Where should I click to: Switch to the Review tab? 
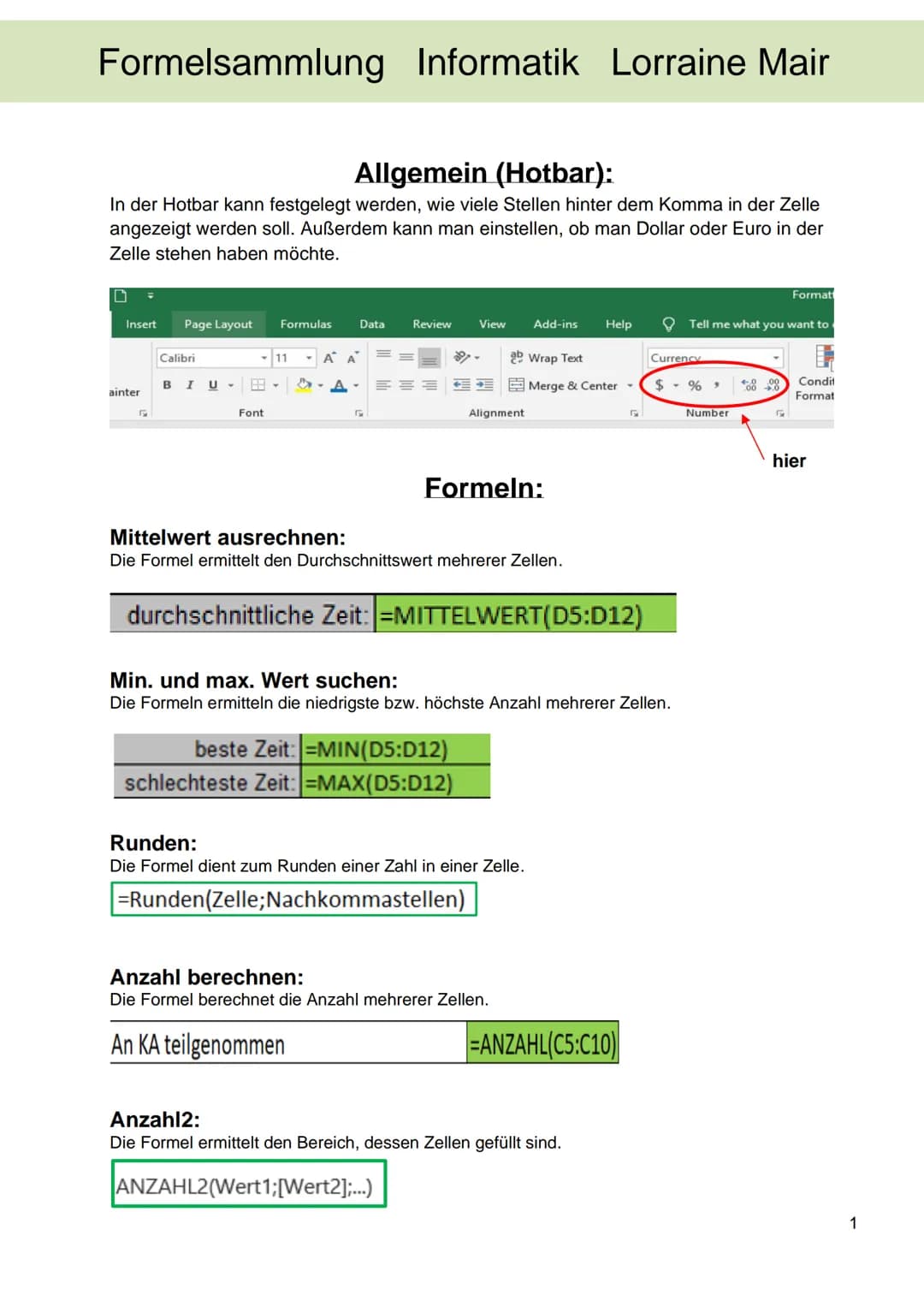[432, 324]
